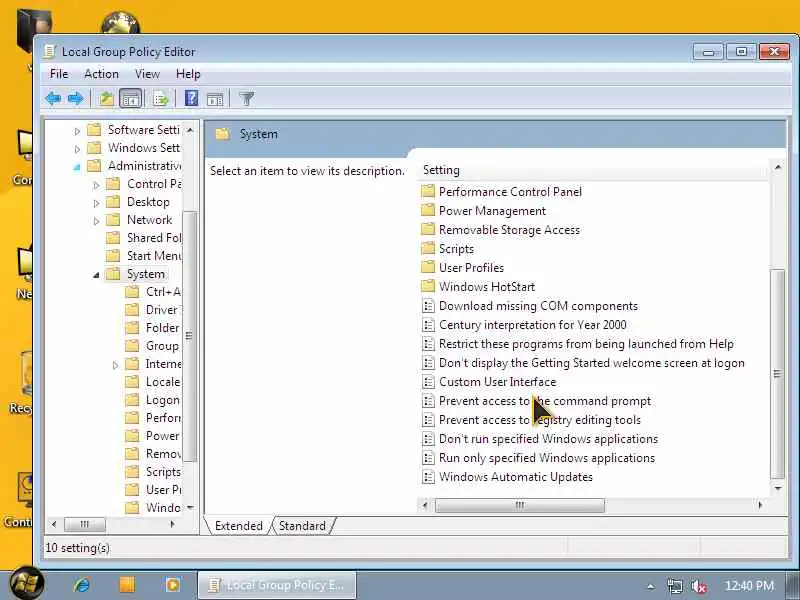800x600 pixels.
Task: Expand the Desktop tree node
Action: point(96,203)
